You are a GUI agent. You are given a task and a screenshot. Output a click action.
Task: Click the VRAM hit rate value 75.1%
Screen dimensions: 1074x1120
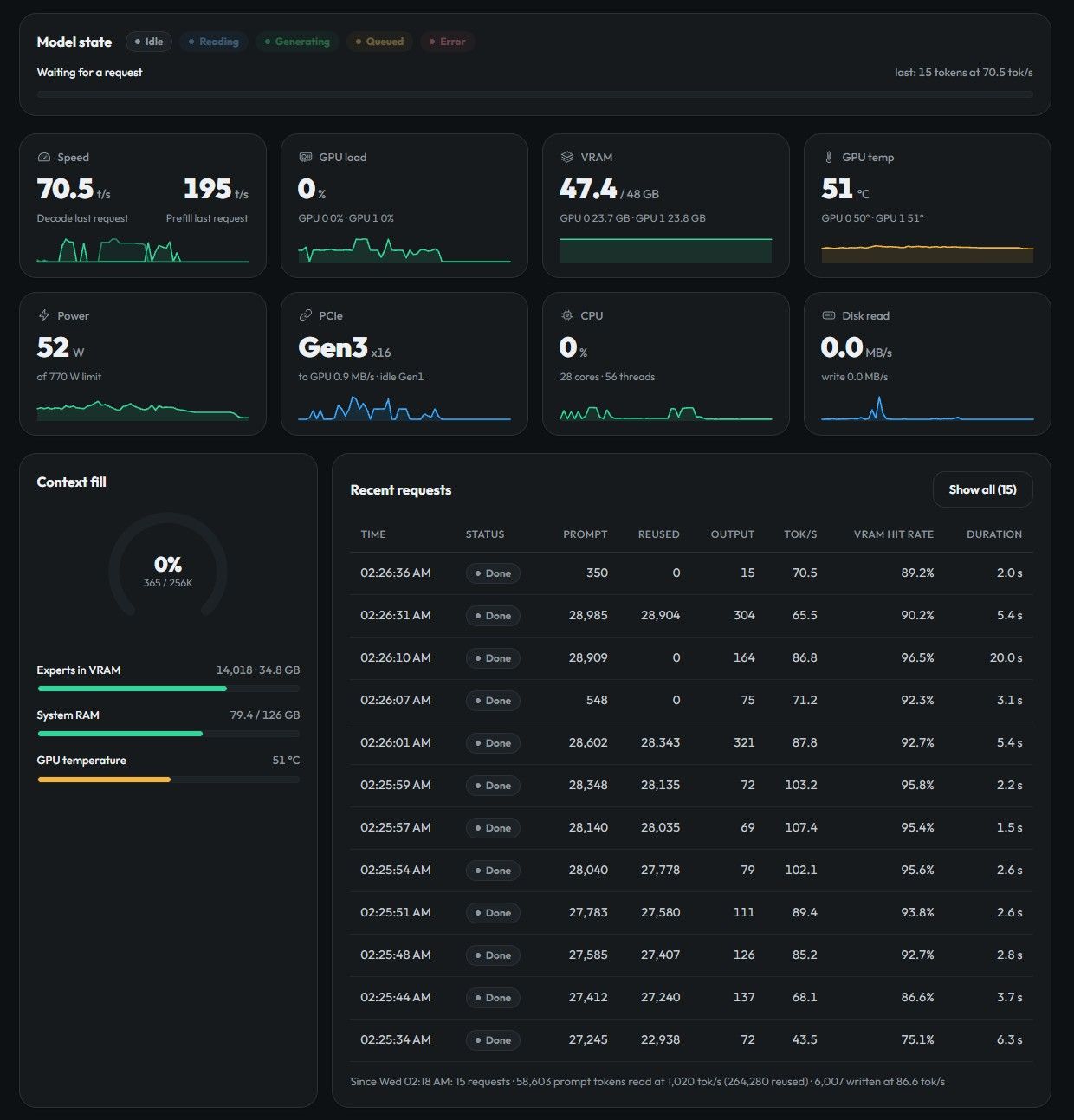(917, 1039)
